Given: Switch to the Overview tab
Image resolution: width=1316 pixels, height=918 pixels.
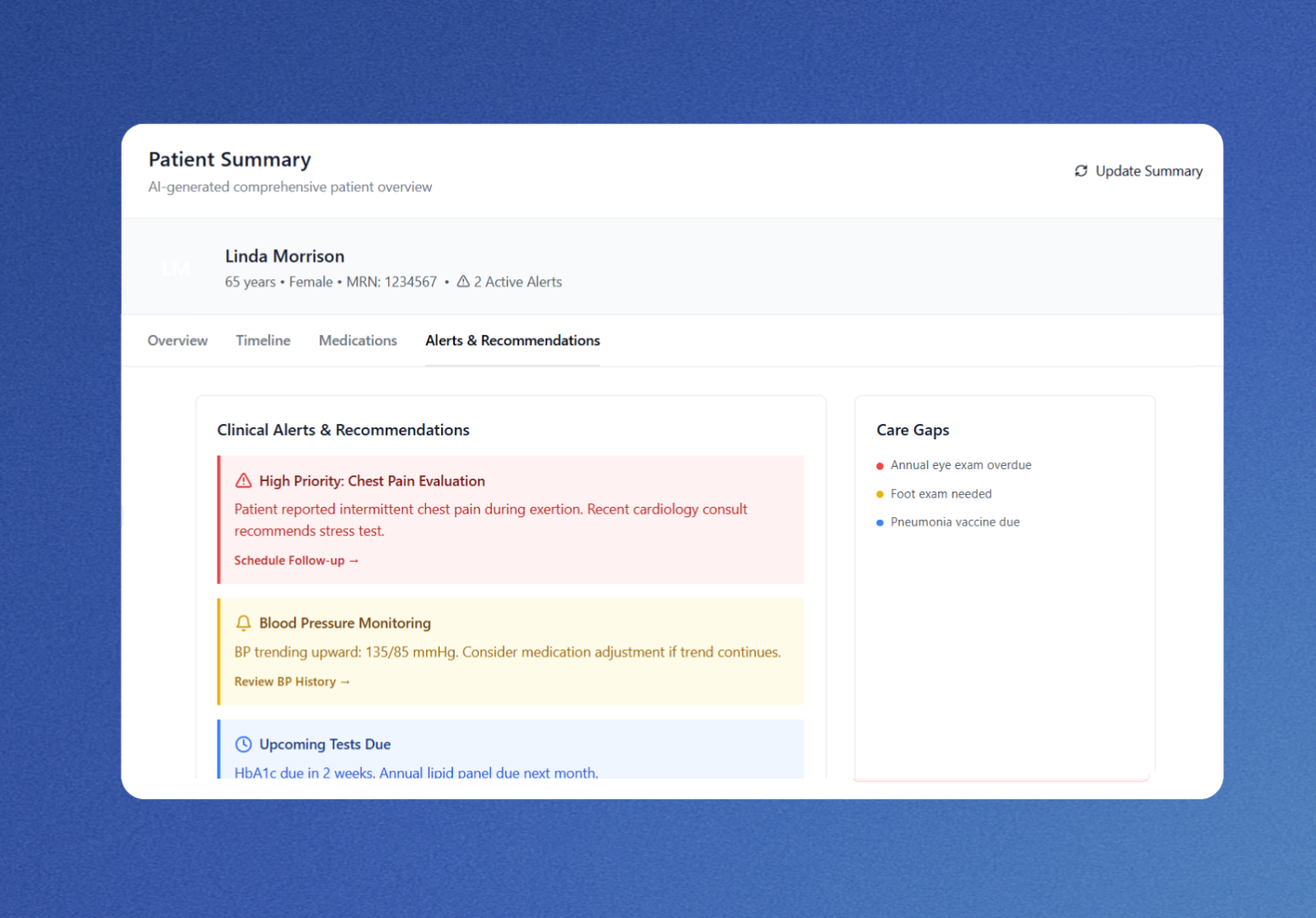Looking at the screenshot, I should [177, 340].
